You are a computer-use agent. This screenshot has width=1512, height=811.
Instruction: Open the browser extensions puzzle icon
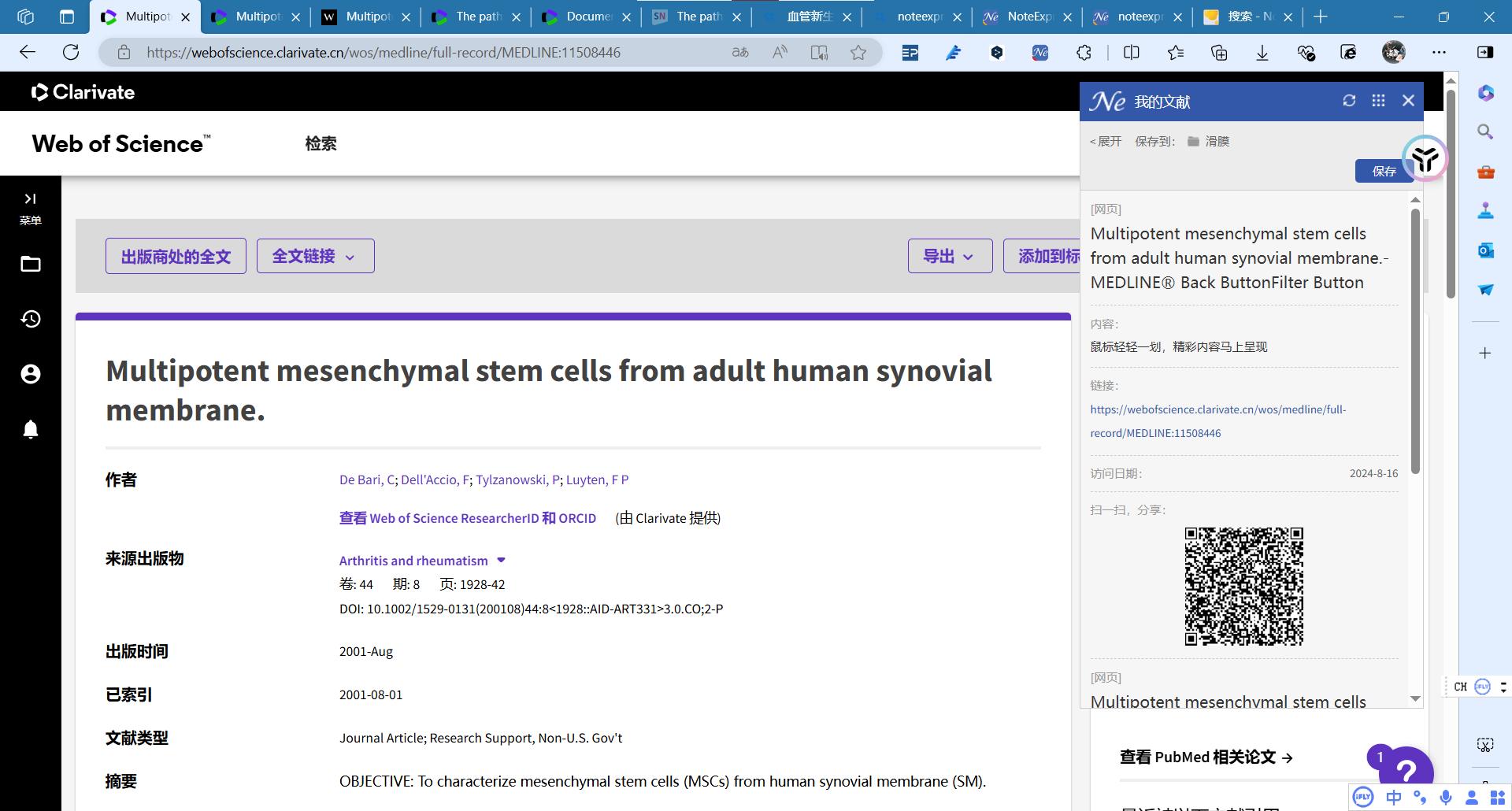1084,52
